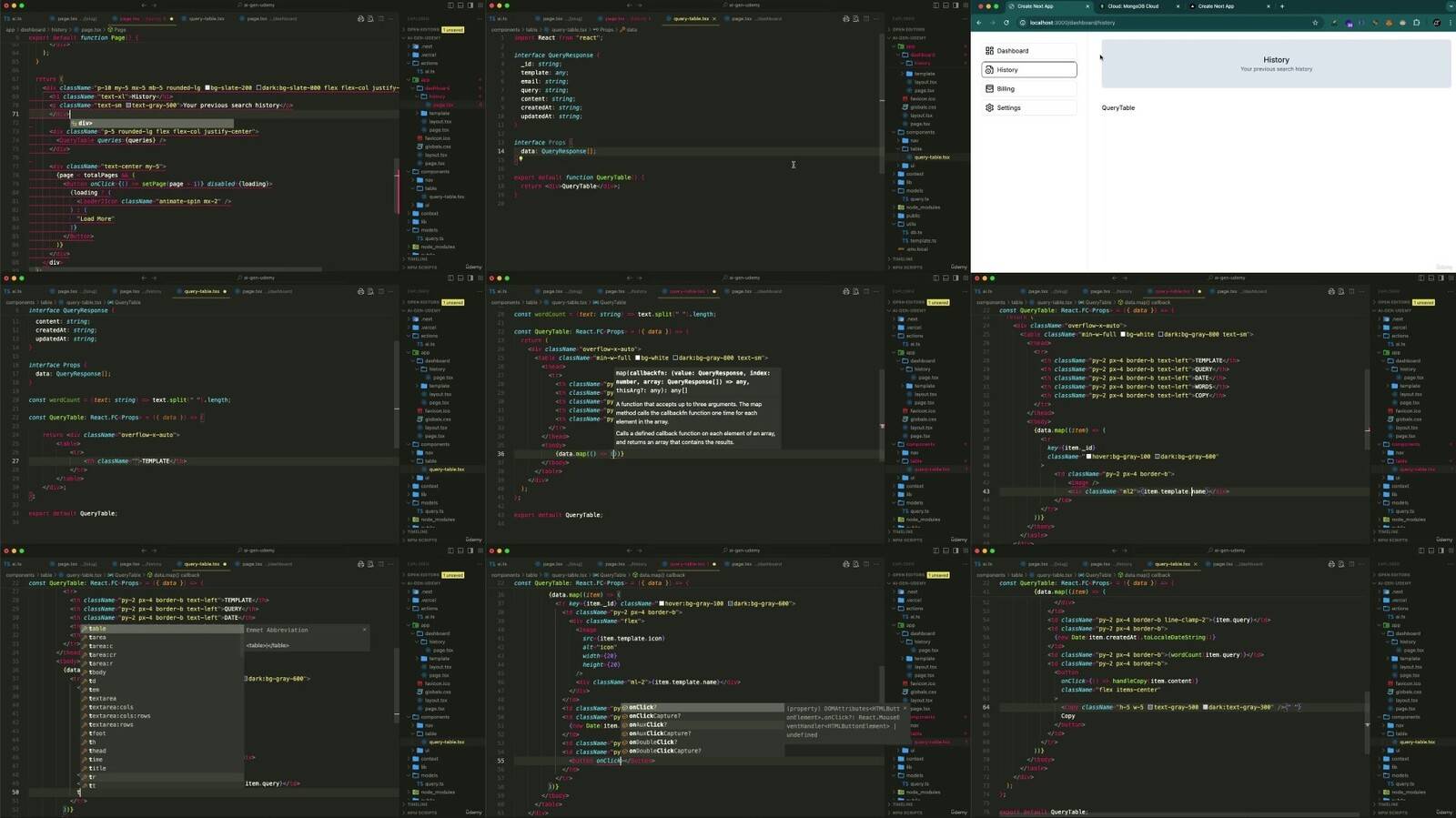
Task: Close the Cloud: MongoDB Cloud browser tab
Action: click(1178, 6)
